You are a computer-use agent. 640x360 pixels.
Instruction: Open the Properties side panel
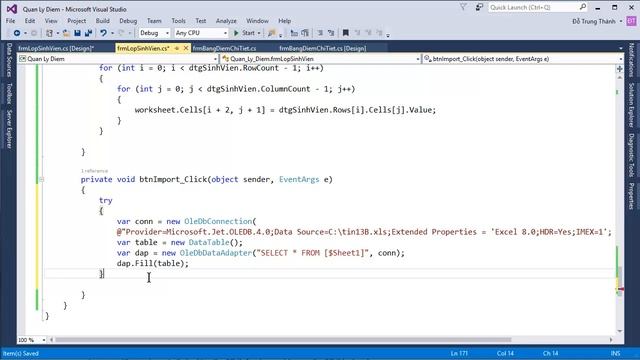pos(631,196)
